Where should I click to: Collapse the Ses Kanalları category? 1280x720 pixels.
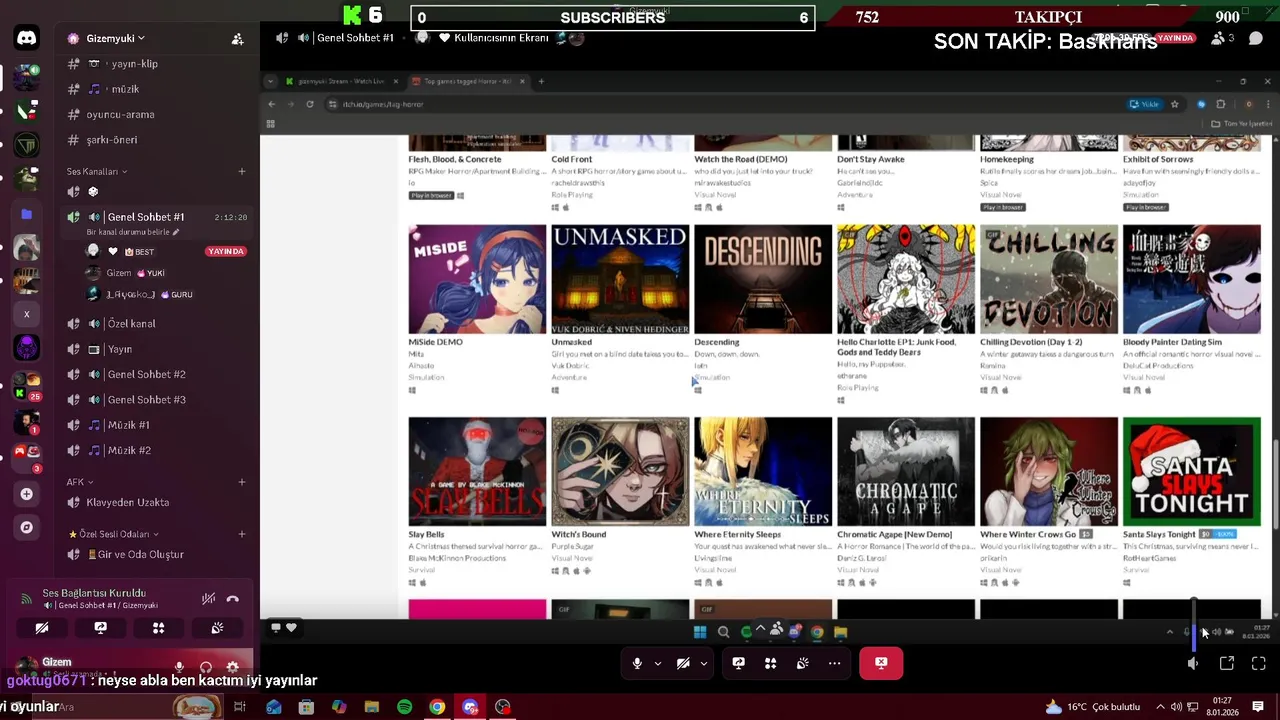coord(97,171)
